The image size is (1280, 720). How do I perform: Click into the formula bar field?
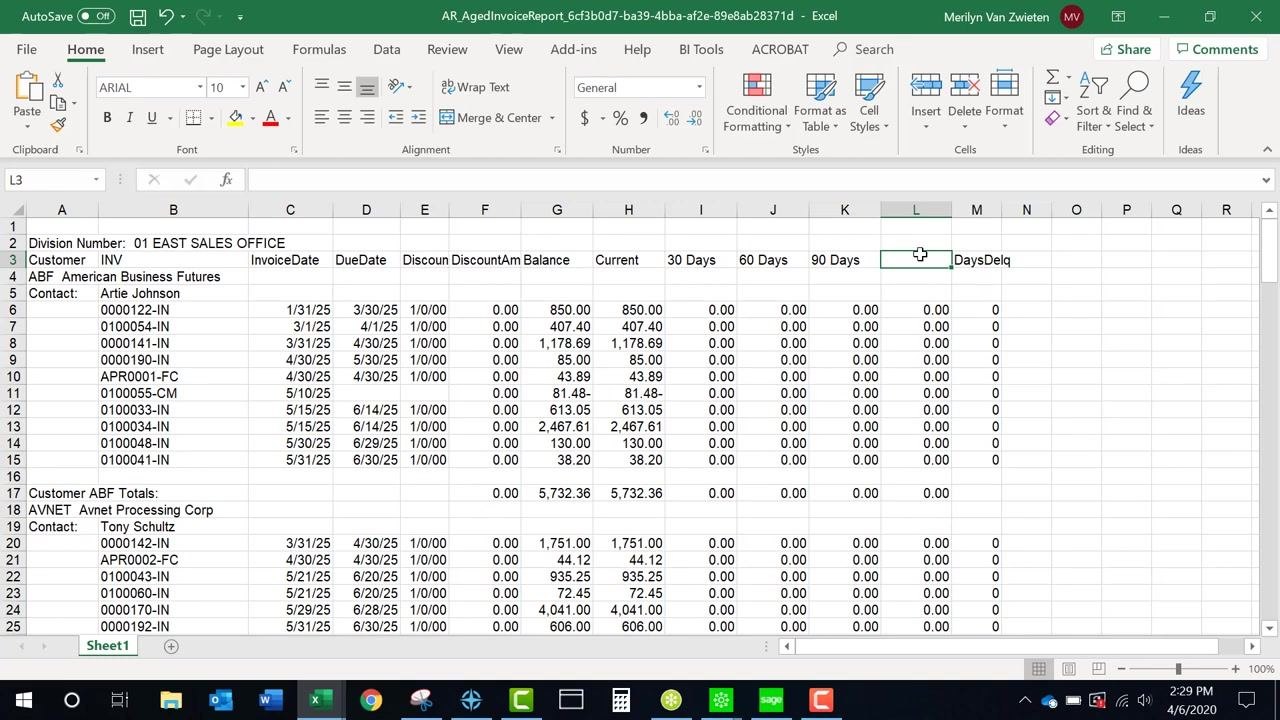(x=755, y=180)
